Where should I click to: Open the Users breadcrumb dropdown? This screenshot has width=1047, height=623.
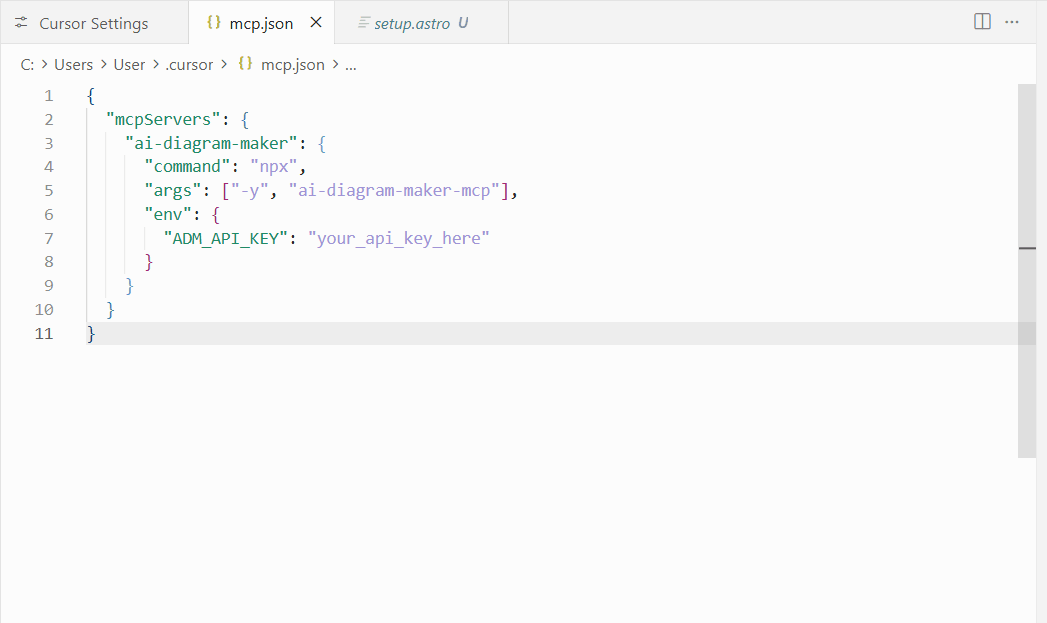click(x=74, y=64)
